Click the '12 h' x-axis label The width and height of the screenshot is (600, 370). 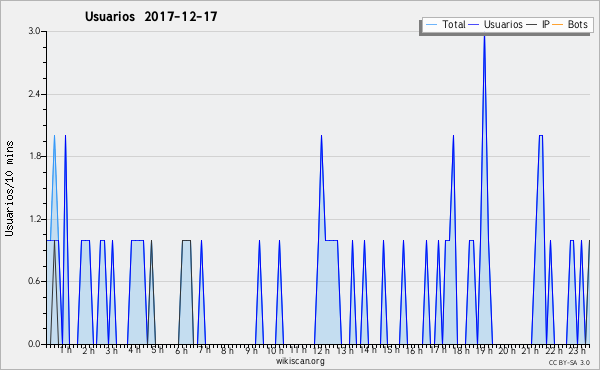point(321,350)
